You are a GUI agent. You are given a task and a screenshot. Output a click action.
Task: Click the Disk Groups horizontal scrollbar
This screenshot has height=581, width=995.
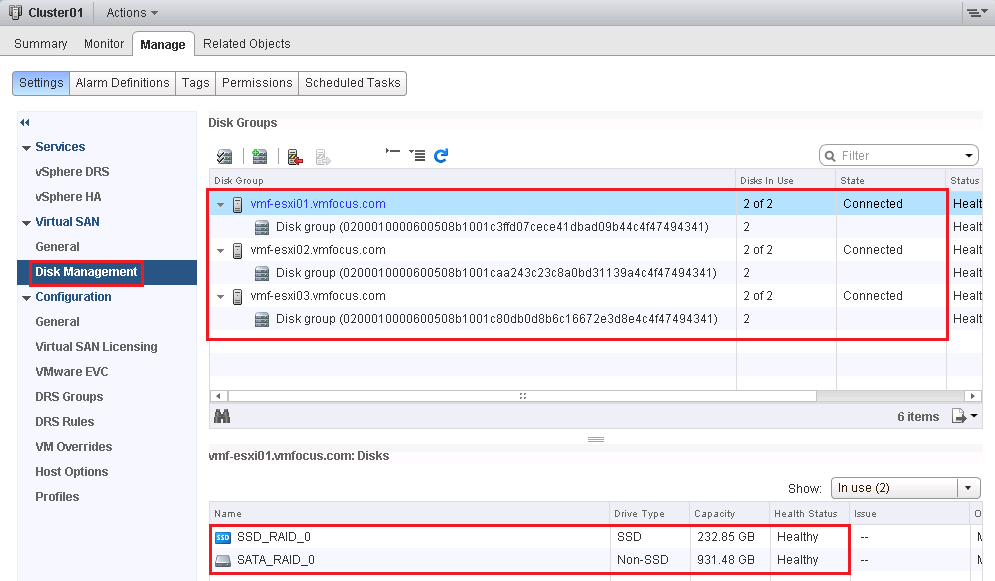[522, 396]
